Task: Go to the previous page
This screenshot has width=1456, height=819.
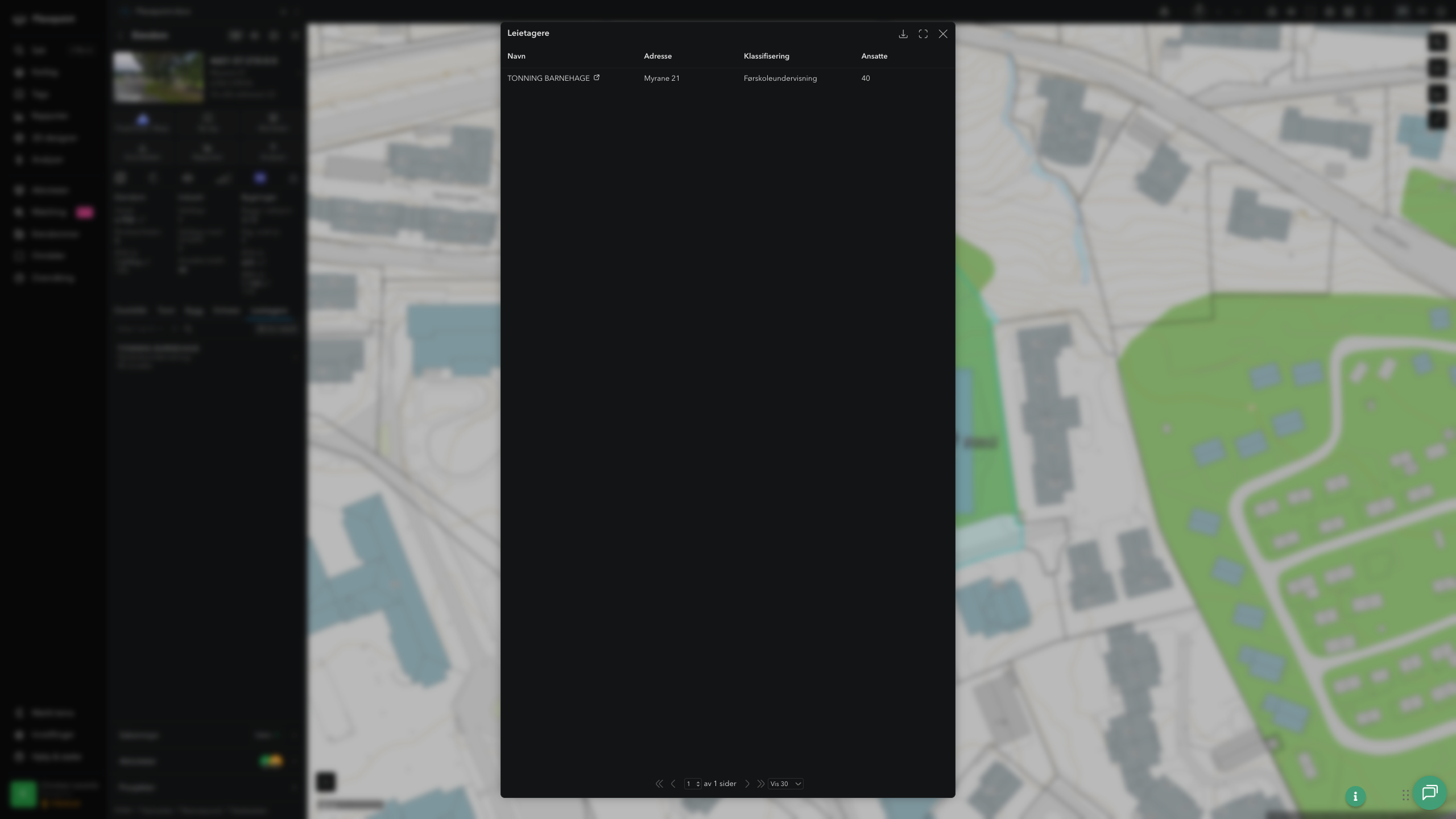Action: (x=673, y=784)
